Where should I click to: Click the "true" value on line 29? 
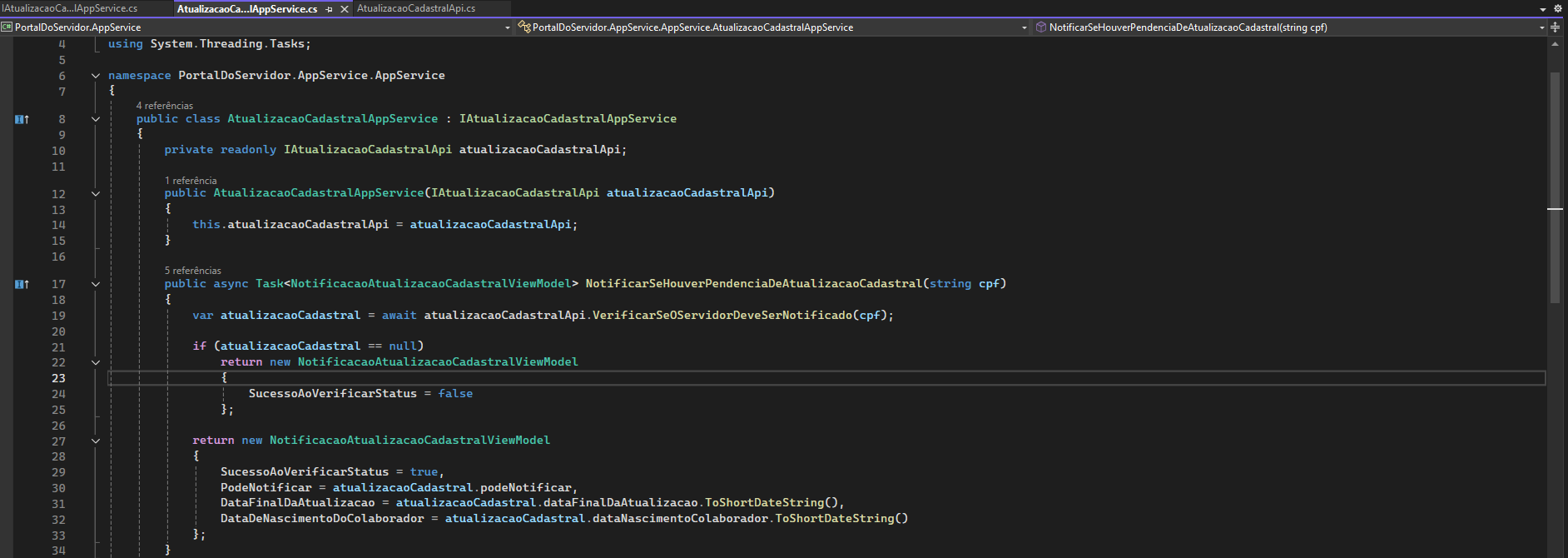coord(424,472)
